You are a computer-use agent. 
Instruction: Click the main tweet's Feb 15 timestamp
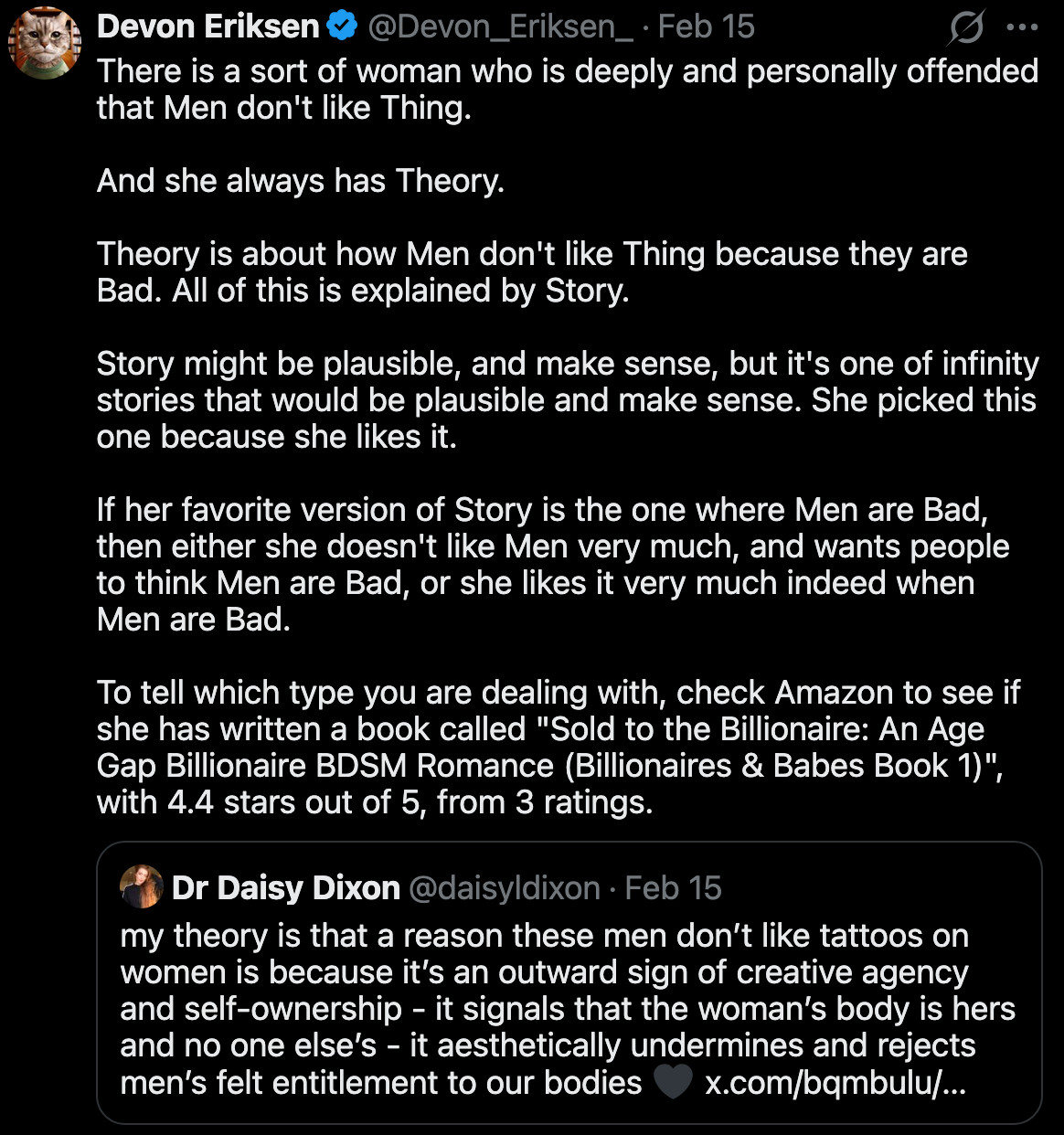[706, 27]
